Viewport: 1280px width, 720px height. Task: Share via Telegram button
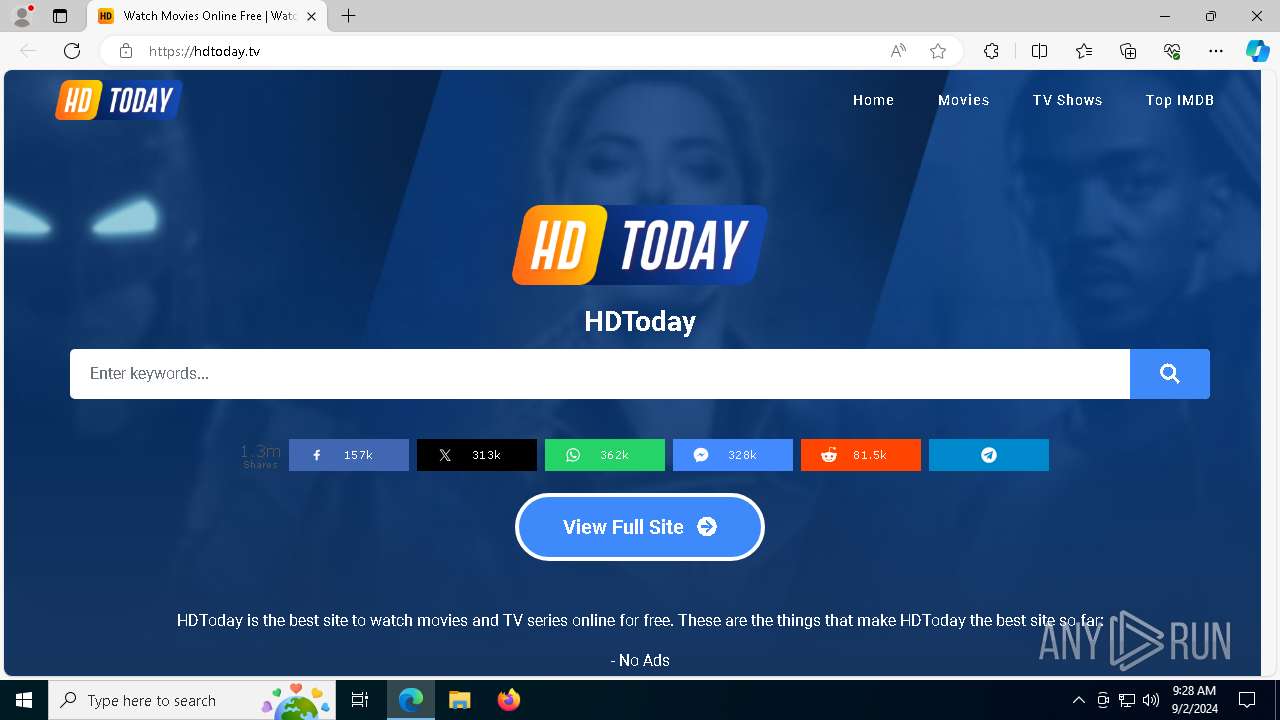coord(989,455)
